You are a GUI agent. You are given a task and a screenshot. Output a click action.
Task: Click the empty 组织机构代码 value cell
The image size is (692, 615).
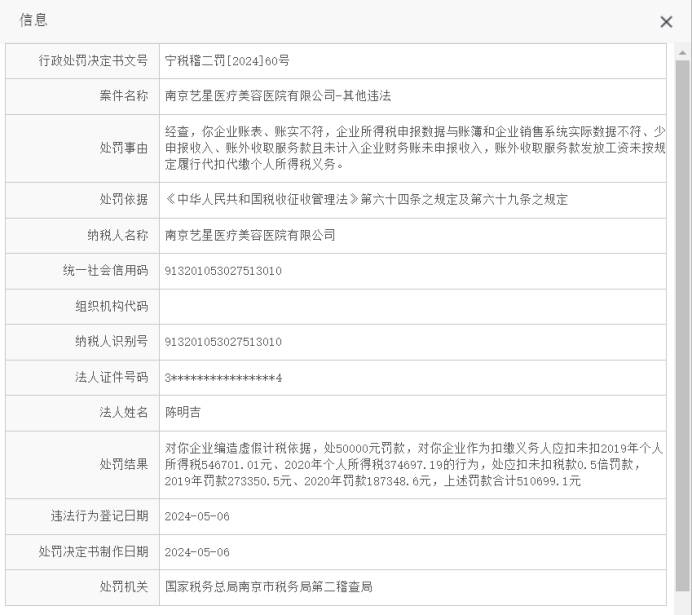click(x=410, y=306)
